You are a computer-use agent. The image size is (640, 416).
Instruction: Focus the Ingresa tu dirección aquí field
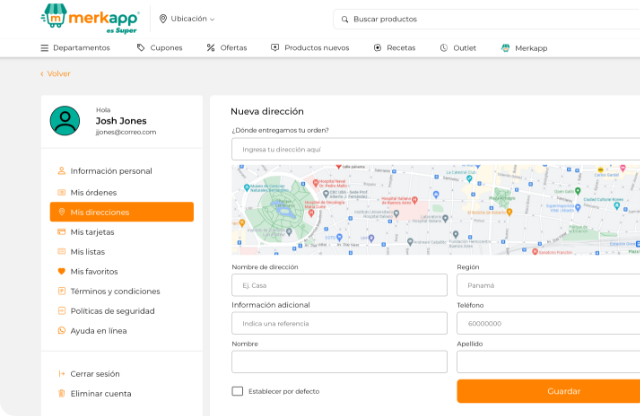click(x=436, y=149)
